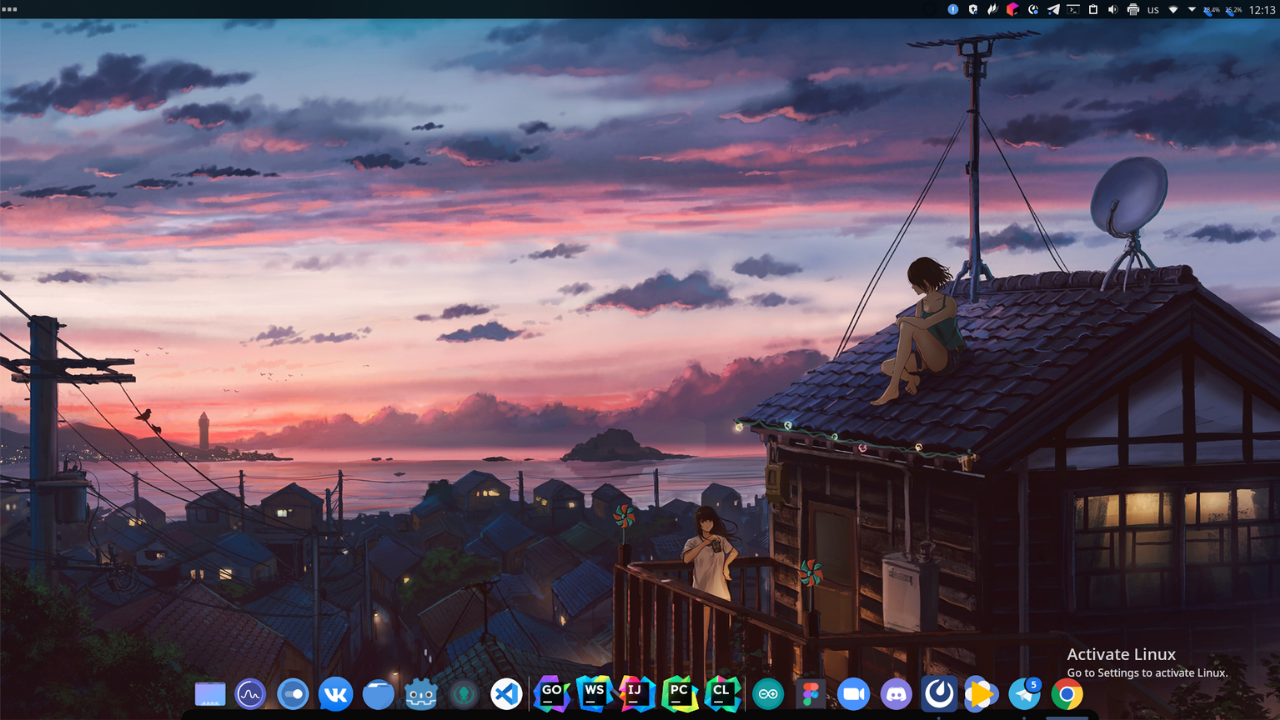This screenshot has width=1280, height=720.
Task: Open Telegram with 5 unread badge
Action: (1024, 694)
